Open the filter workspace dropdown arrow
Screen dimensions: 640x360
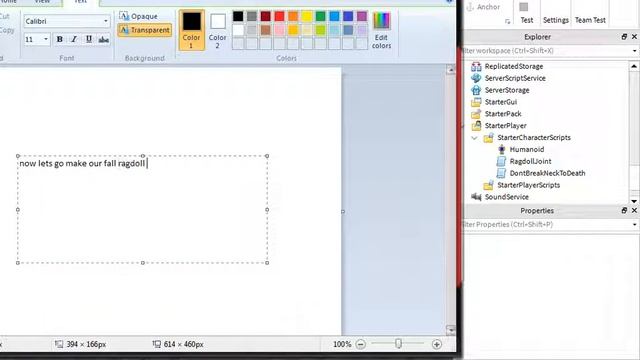point(635,51)
